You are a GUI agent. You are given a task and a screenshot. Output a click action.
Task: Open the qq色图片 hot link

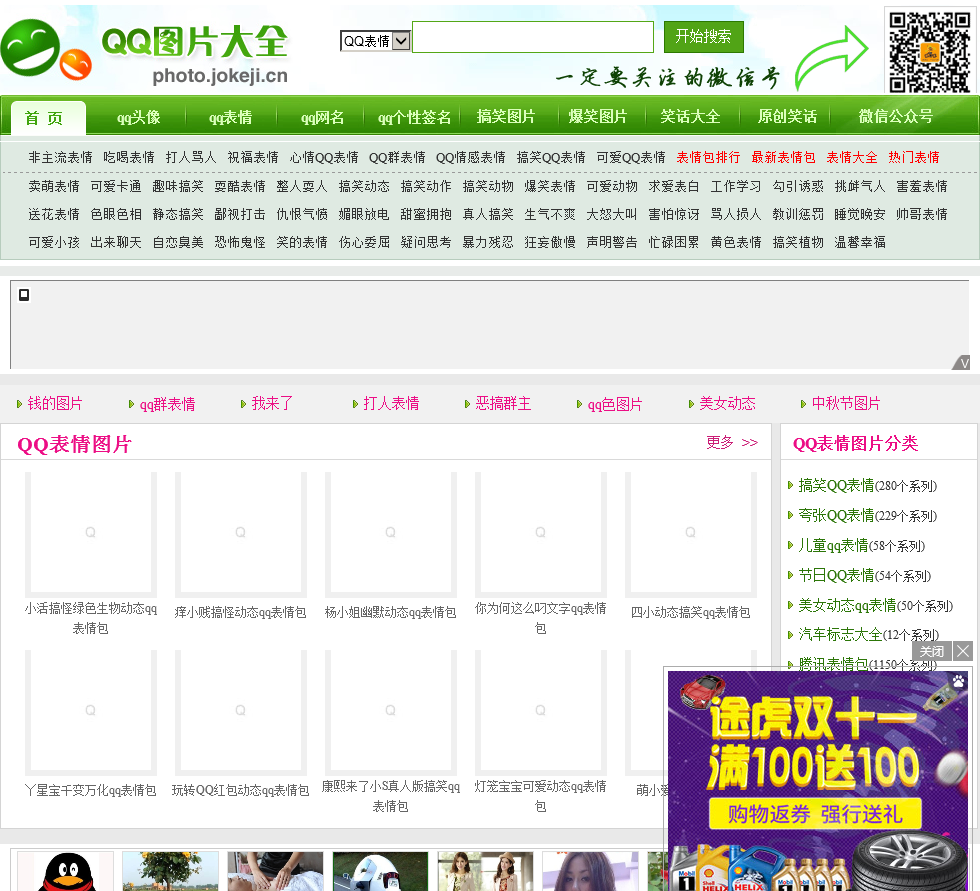pyautogui.click(x=615, y=404)
